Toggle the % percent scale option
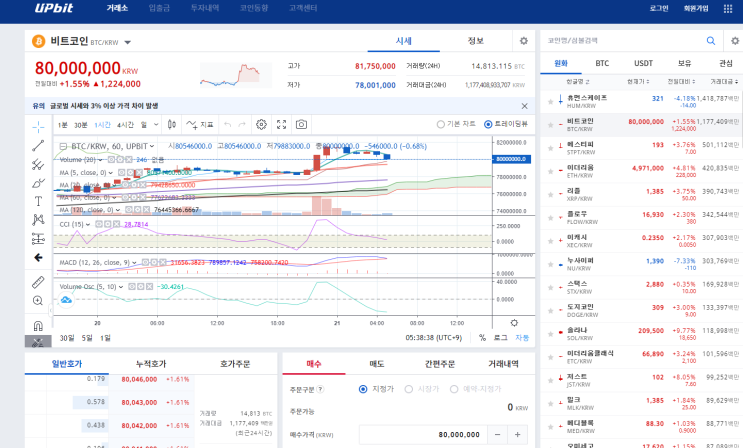The height and width of the screenshot is (448, 743). (x=482, y=338)
